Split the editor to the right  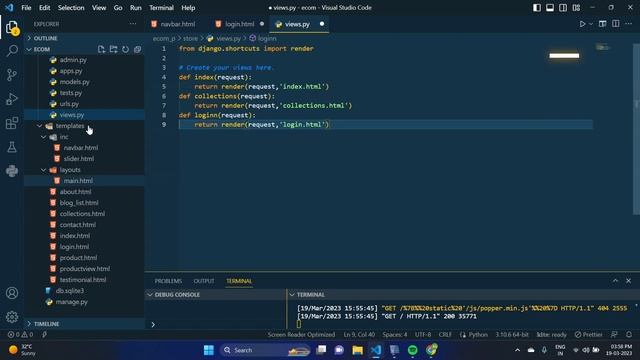(x=616, y=24)
